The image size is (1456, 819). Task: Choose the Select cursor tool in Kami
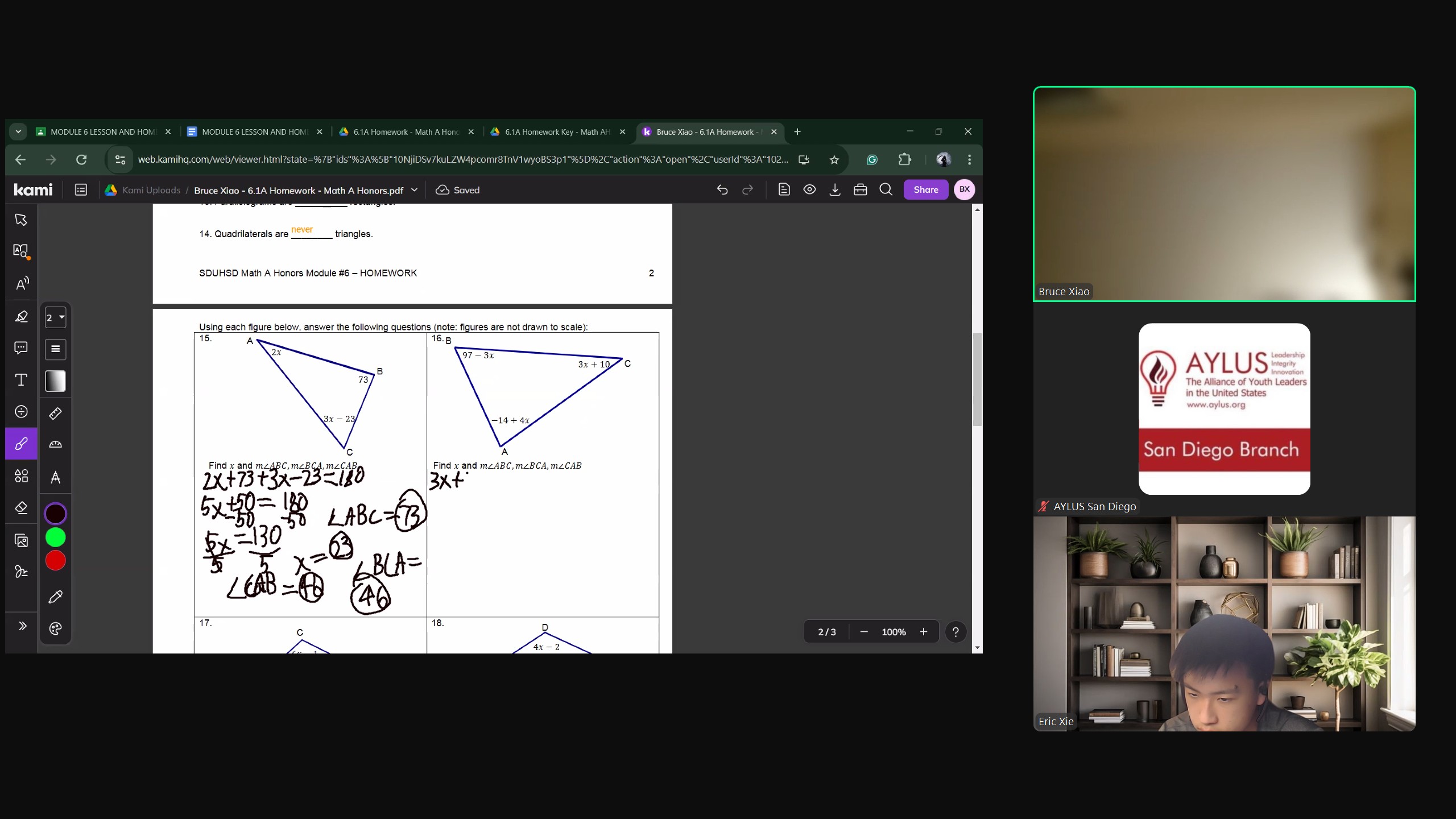[21, 220]
